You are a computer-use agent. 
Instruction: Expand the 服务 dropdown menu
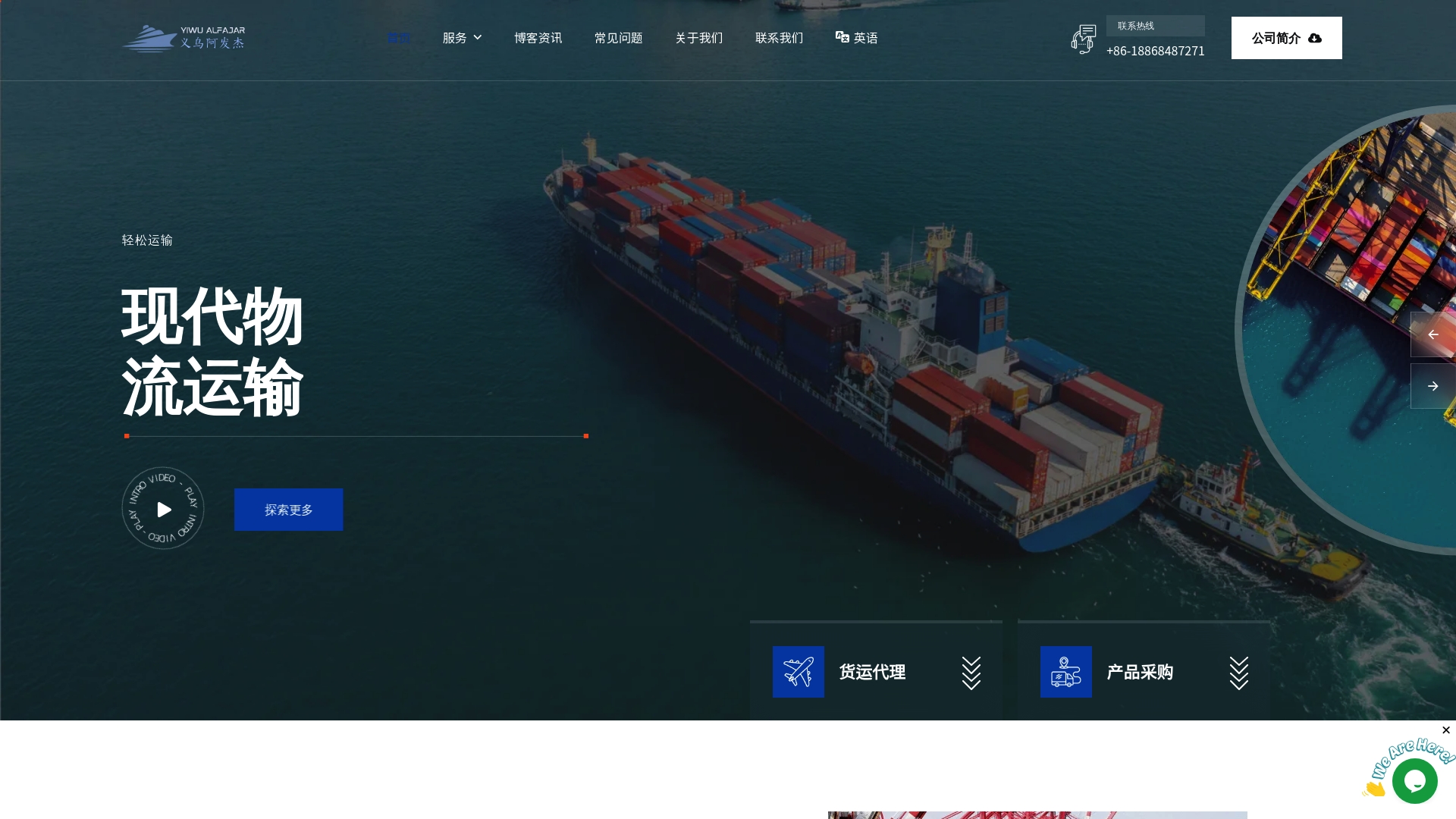461,37
